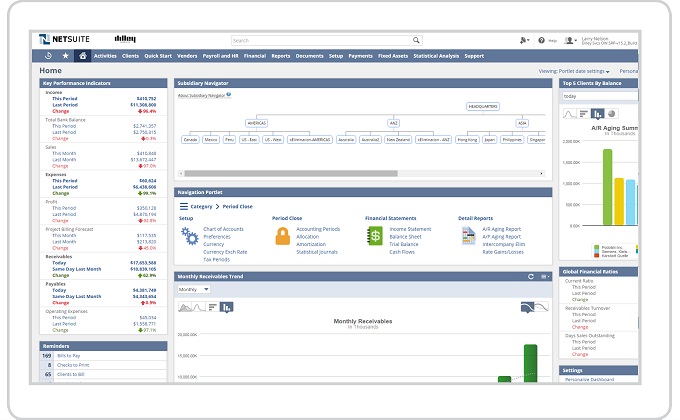Open the user role dropdown arrow
This screenshot has width=680, height=420.
click(x=575, y=41)
